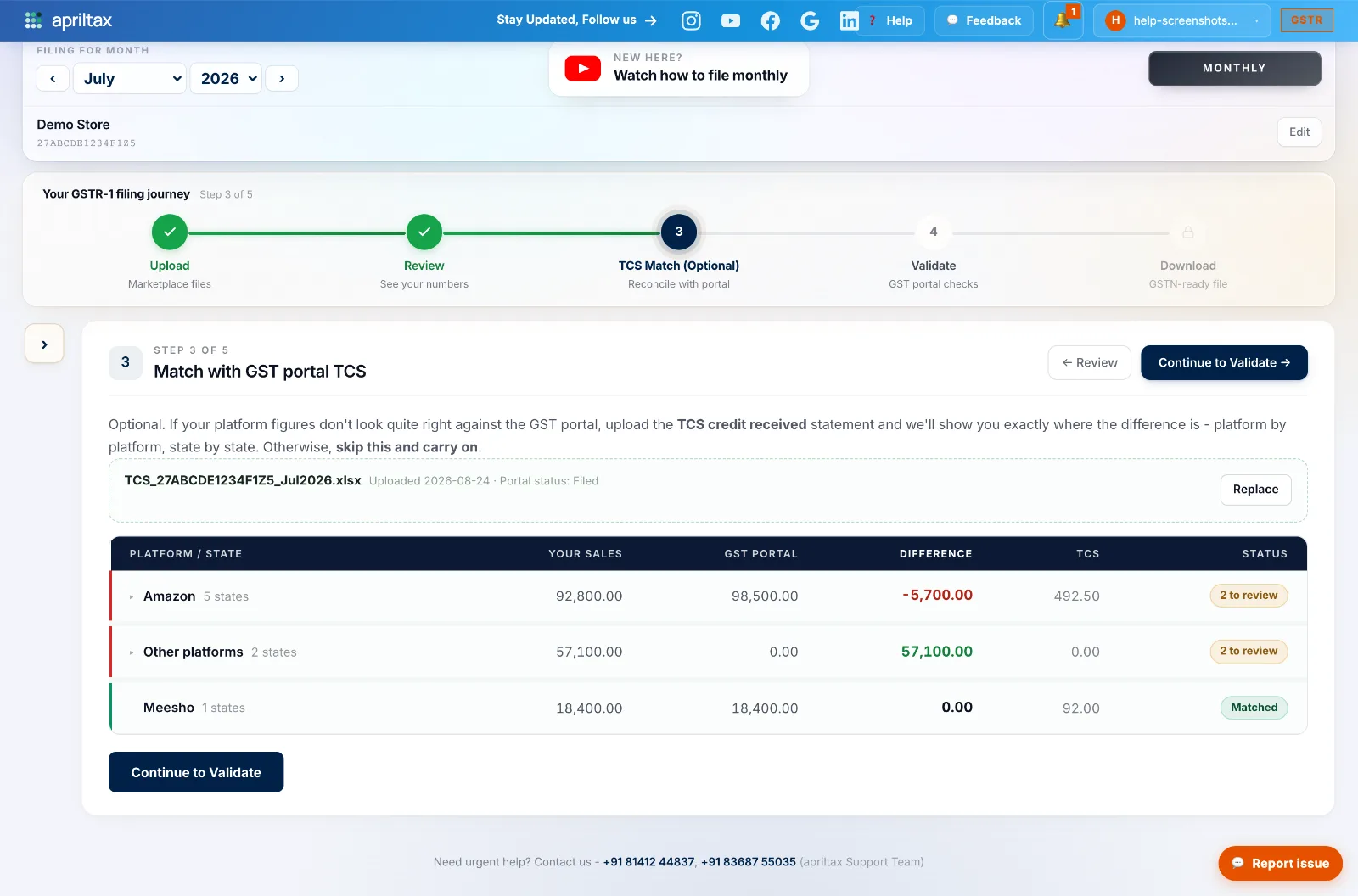
Task: Click the apriltax logo
Action: coord(69,20)
